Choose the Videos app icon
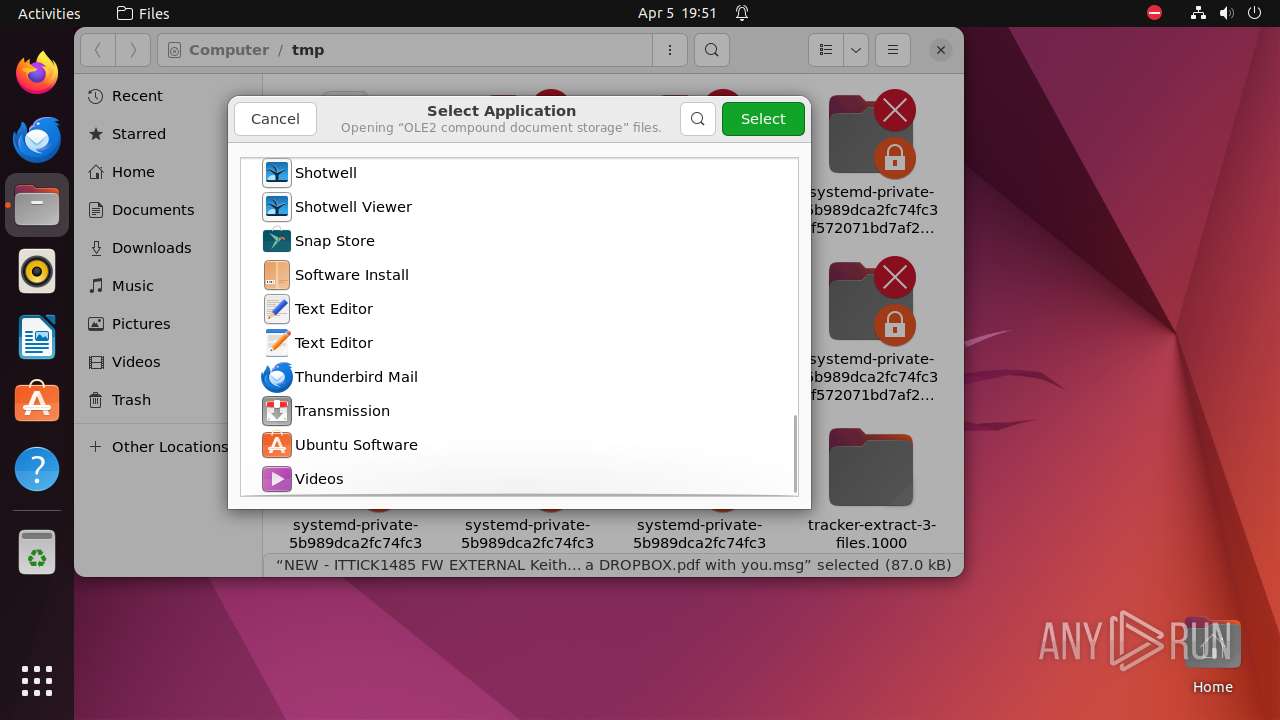 pos(277,479)
